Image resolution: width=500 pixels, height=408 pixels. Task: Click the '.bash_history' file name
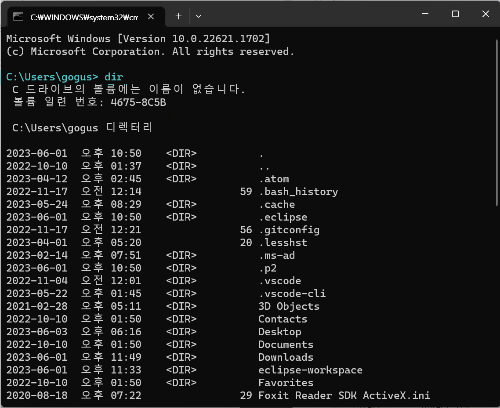point(299,192)
